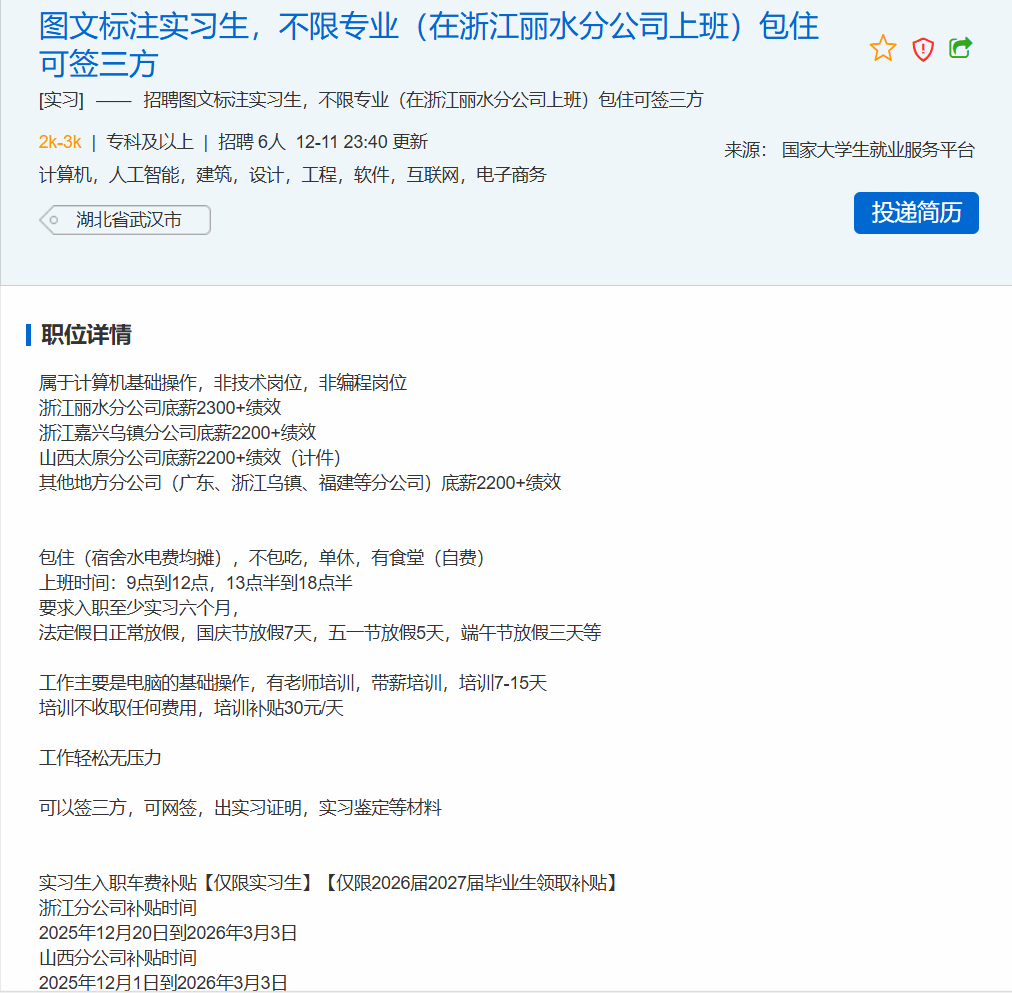1012x993 pixels.
Task: Click the orange star favorite icon
Action: [x=883, y=48]
